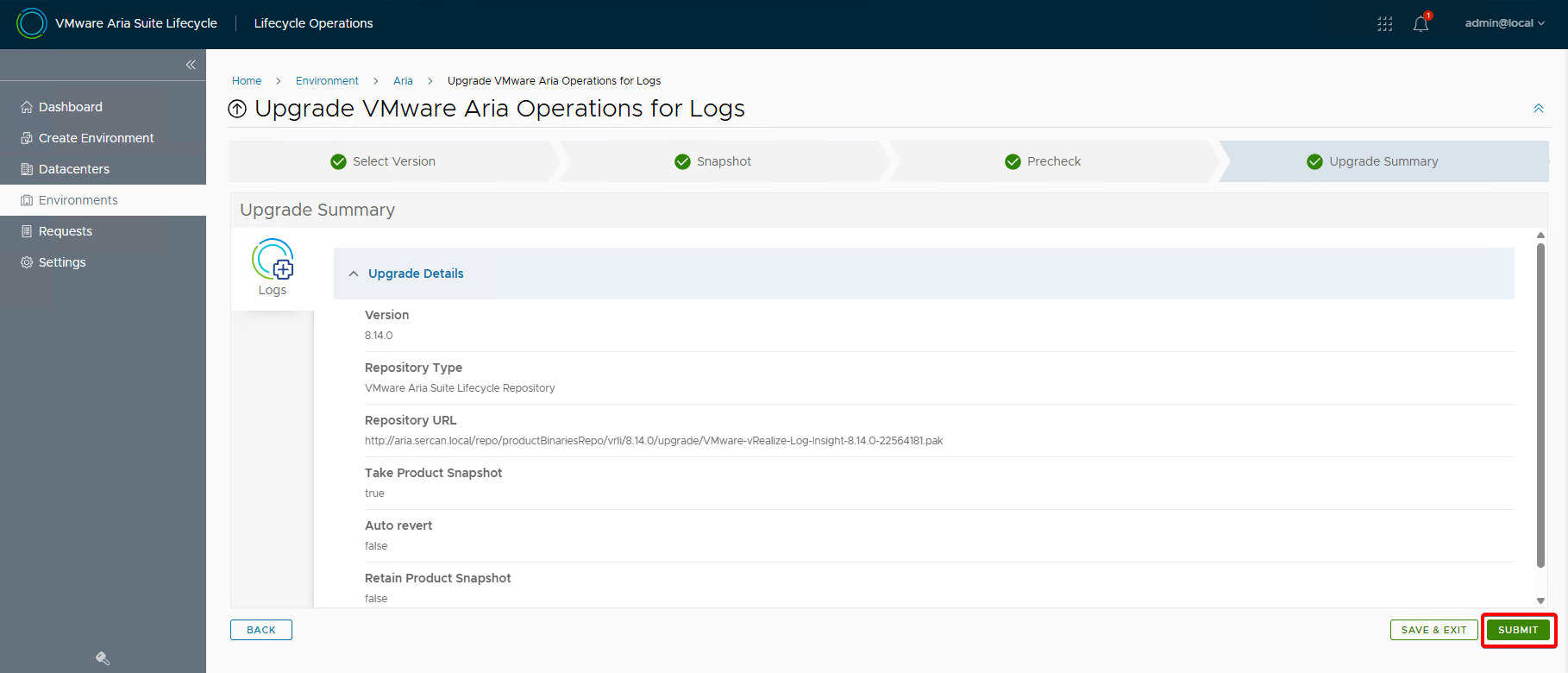
Task: Click the Dashboard home icon
Action: click(x=27, y=107)
